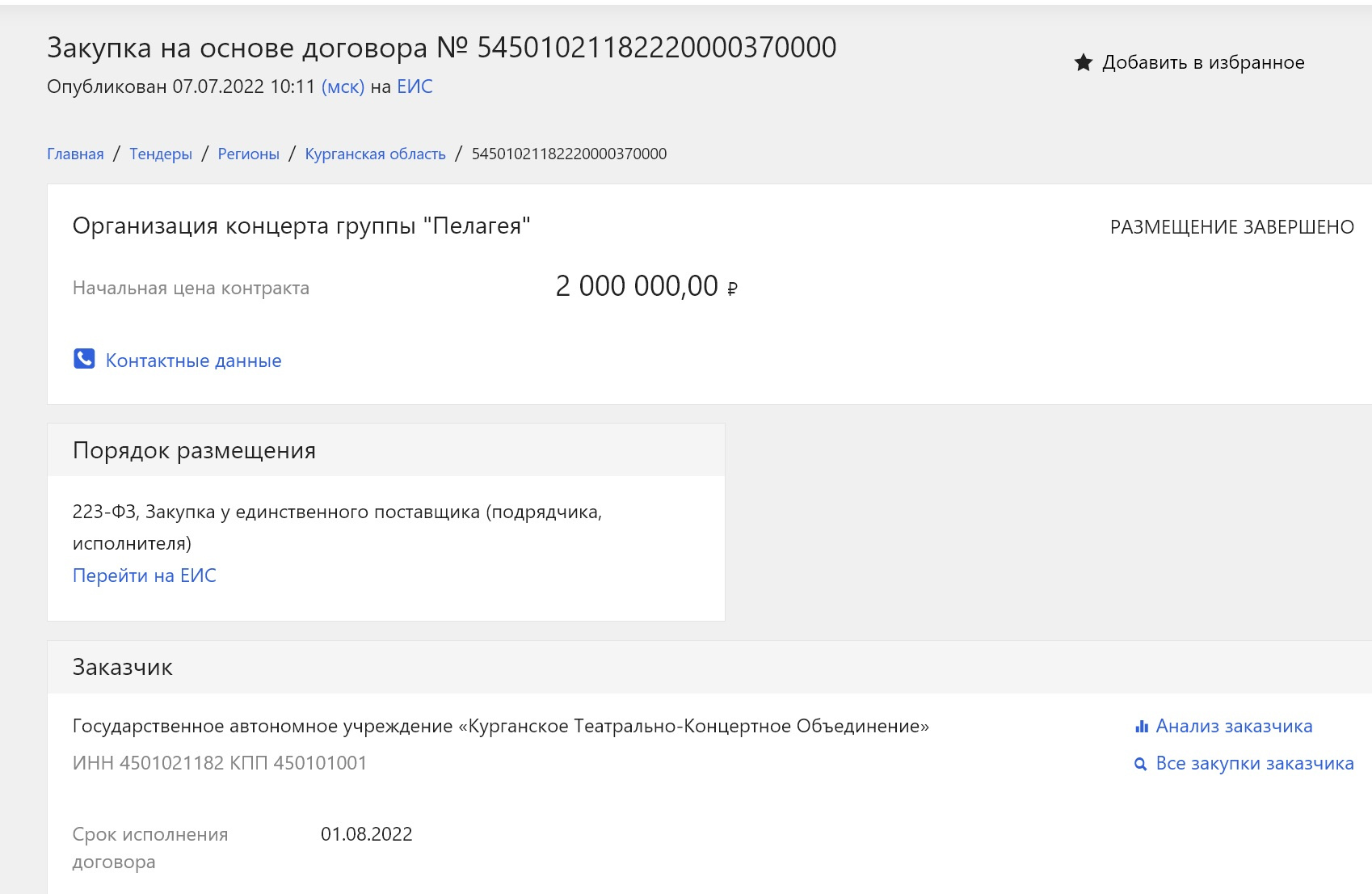Click the customer organization name

pos(501,726)
